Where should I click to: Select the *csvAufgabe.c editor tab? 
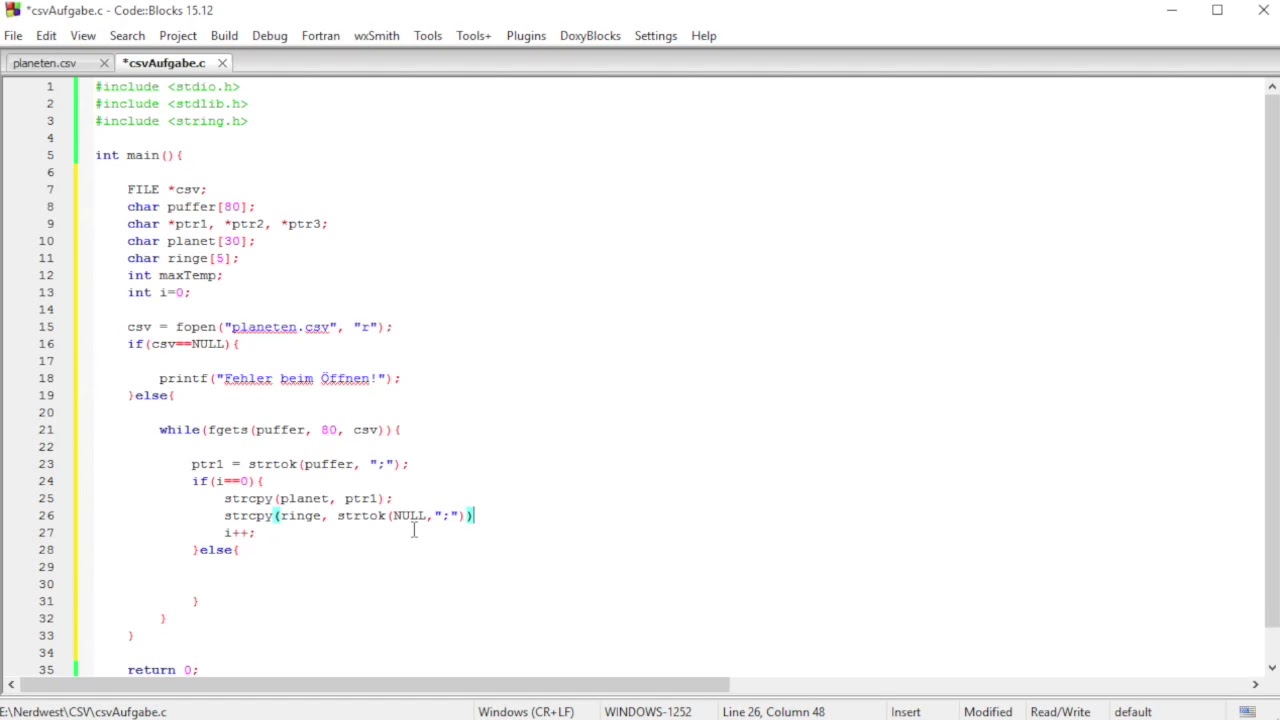pos(164,63)
